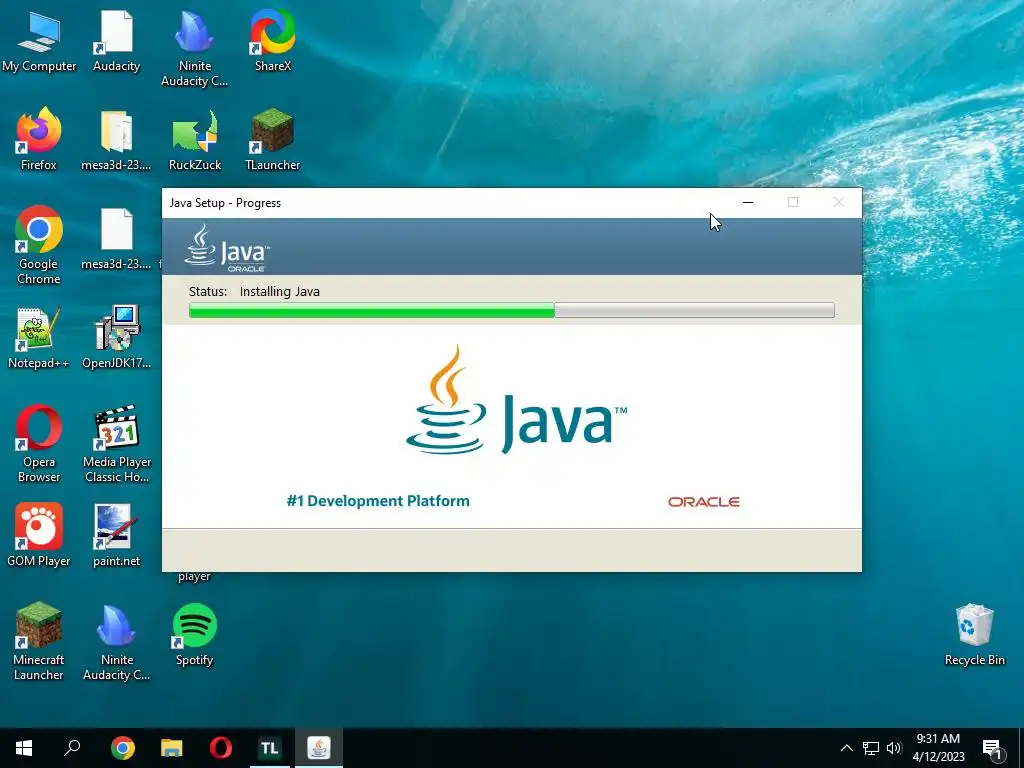Open Opera from the taskbar
1024x768 pixels.
[221, 748]
